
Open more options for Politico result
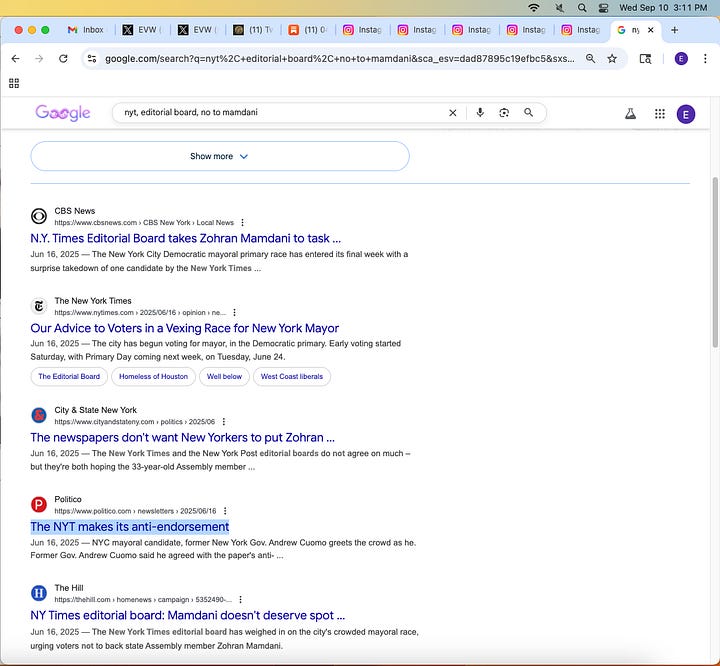click(x=225, y=511)
